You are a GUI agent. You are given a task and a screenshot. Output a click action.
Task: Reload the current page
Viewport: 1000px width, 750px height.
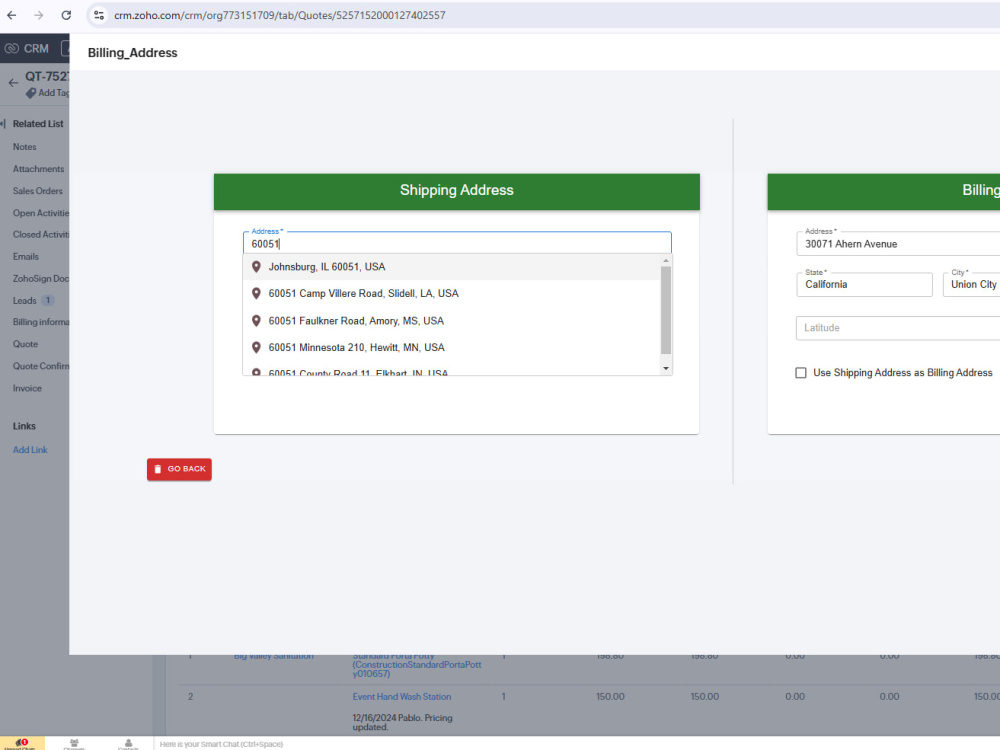(x=66, y=15)
